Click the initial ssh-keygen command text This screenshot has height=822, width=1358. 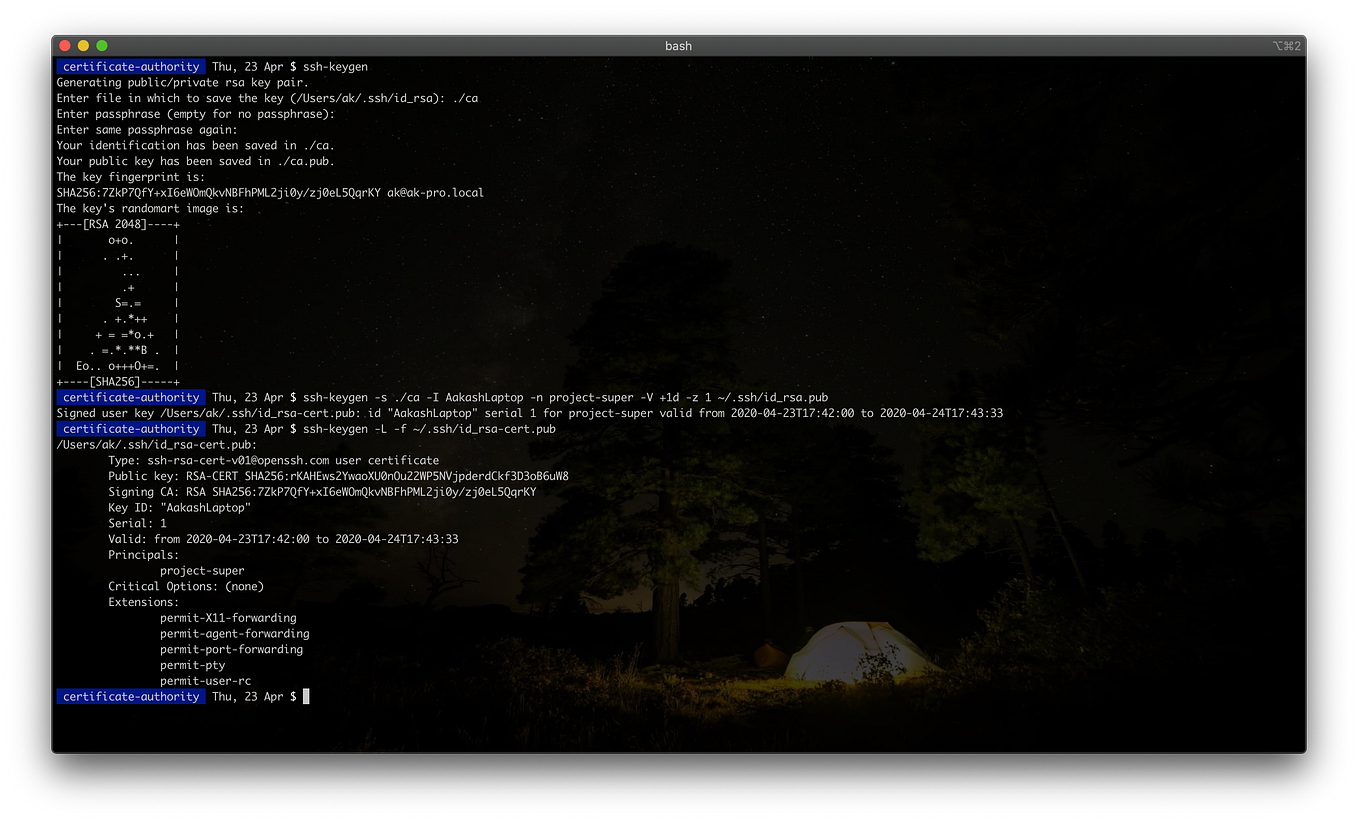pos(334,66)
